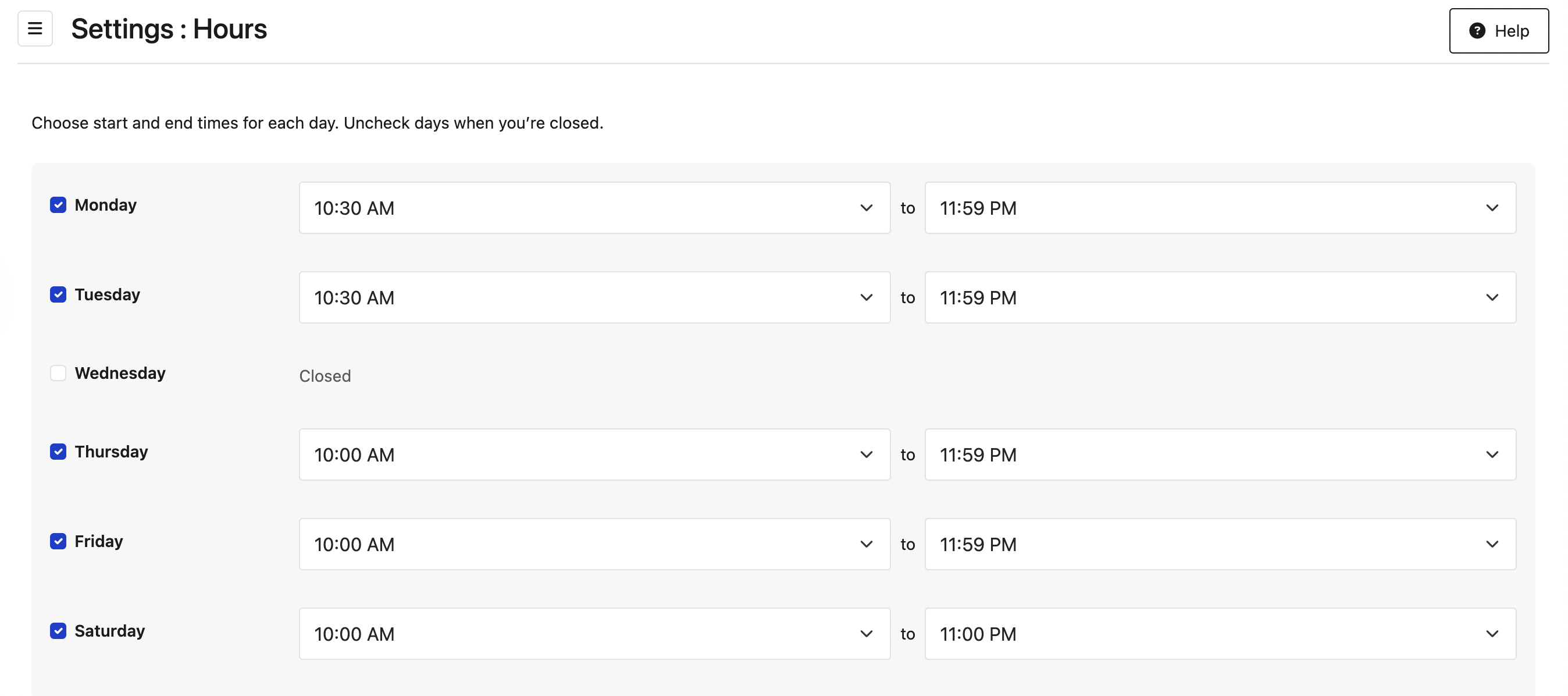
Task: Expand Tuesday start time selector
Action: click(594, 298)
